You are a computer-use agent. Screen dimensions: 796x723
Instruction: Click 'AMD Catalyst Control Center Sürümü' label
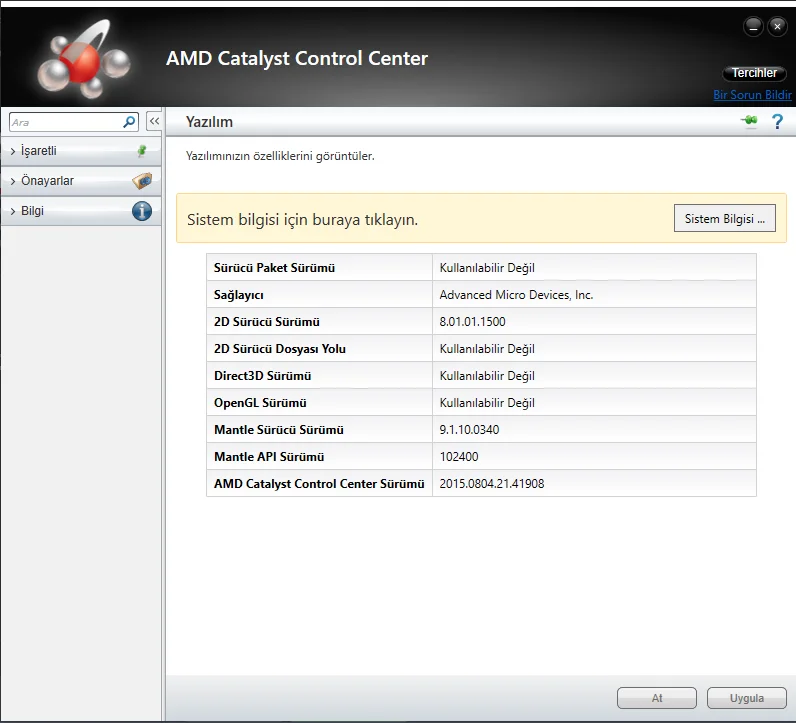319,484
